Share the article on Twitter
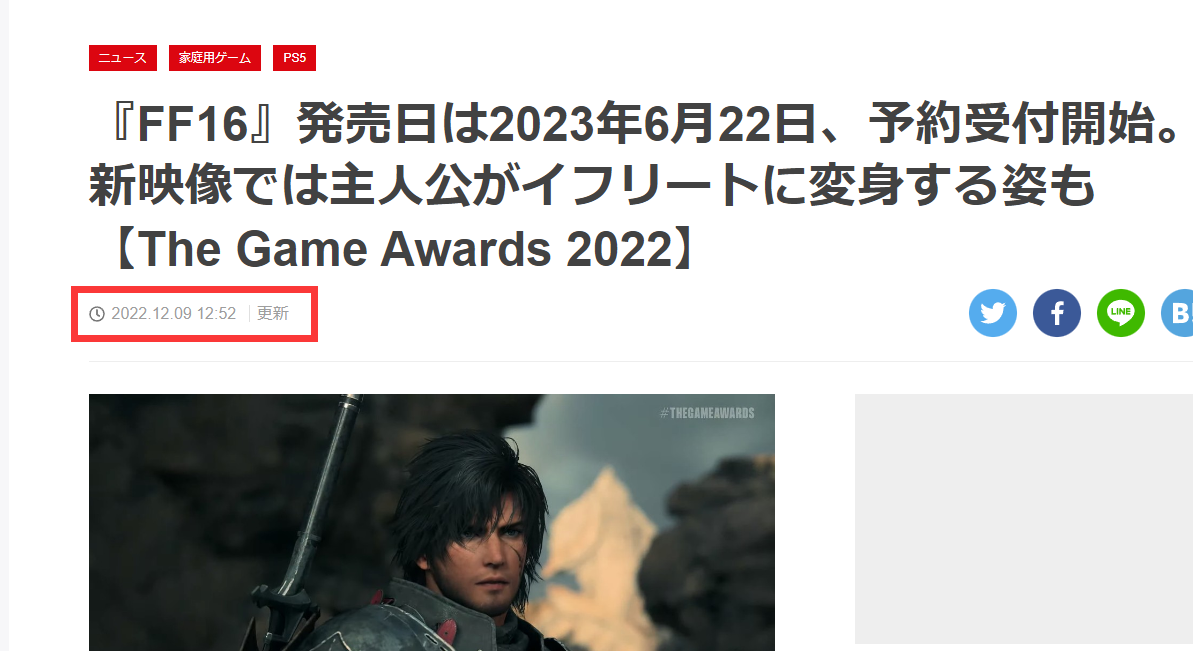Image resolution: width=1193 pixels, height=651 pixels. tap(992, 313)
